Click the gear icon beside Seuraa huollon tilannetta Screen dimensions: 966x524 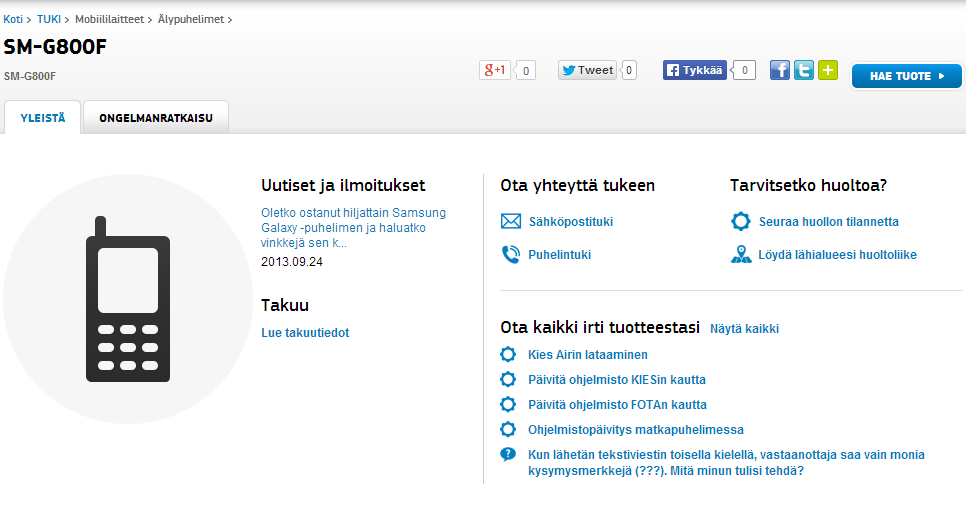[x=741, y=222]
